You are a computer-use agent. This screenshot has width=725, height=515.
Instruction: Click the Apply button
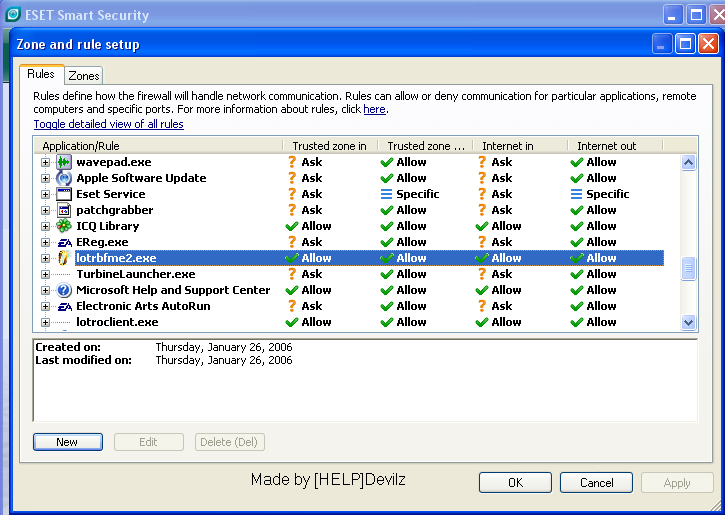pyautogui.click(x=677, y=483)
